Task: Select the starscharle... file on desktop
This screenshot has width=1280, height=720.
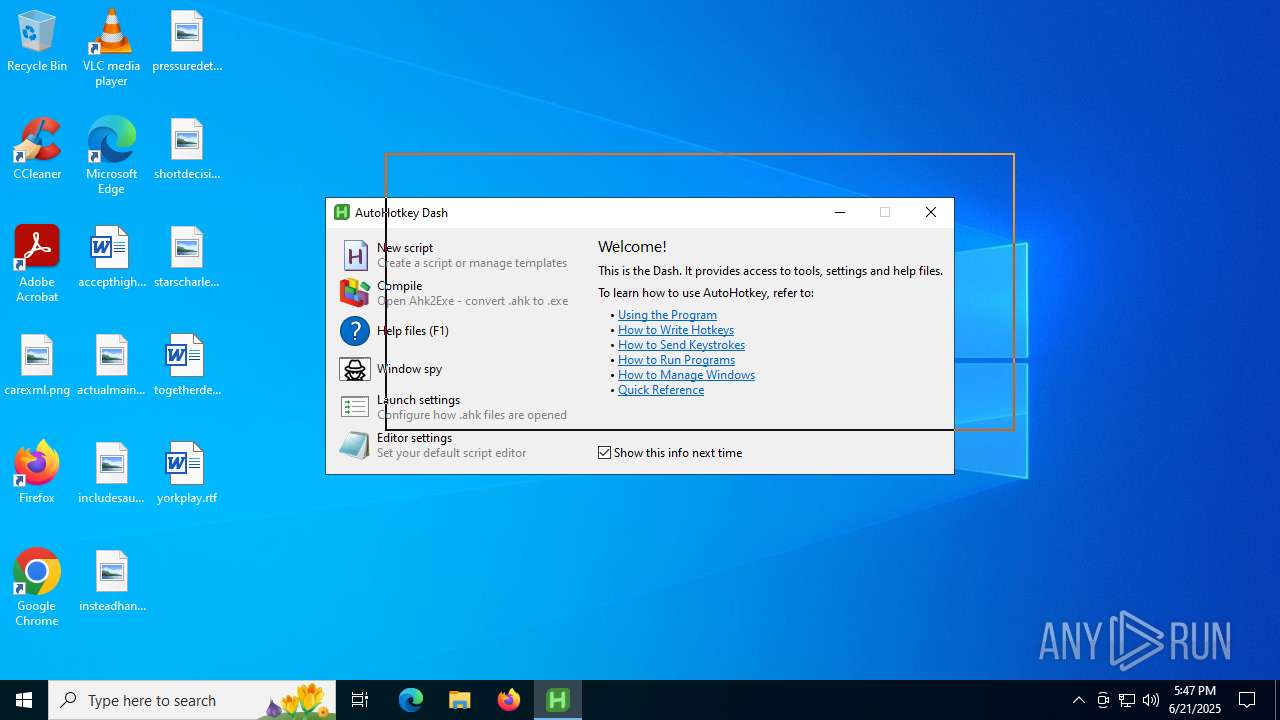Action: (x=187, y=258)
